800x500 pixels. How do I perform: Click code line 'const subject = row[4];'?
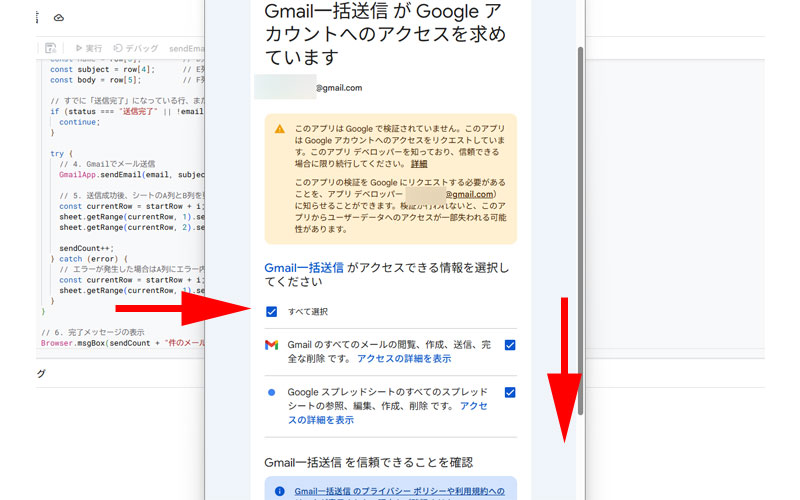[102, 69]
